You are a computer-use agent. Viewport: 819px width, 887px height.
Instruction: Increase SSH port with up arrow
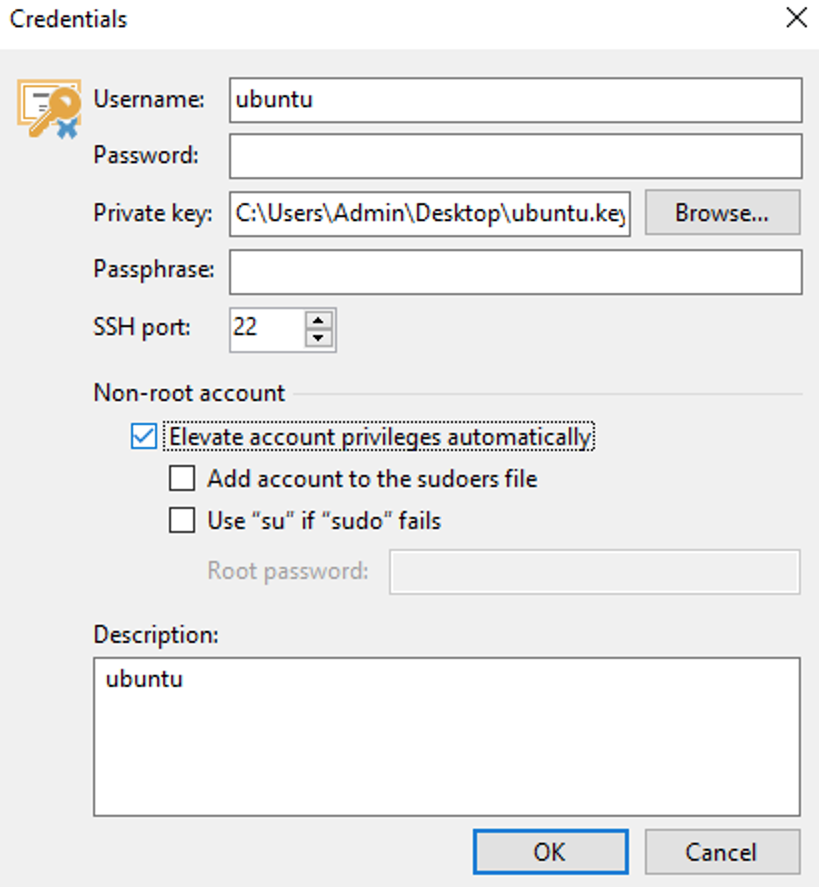(x=318, y=320)
